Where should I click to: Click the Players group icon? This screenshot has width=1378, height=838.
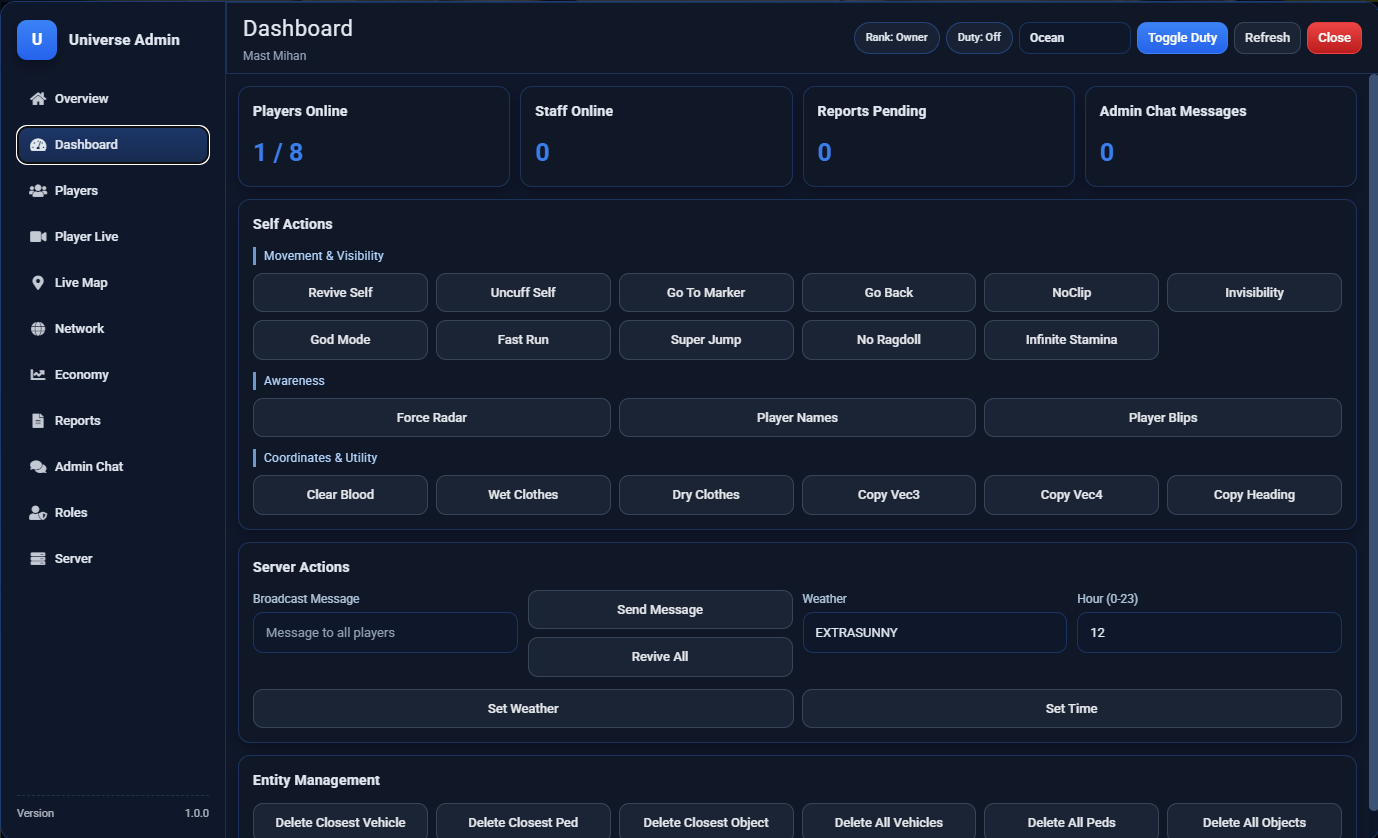click(38, 191)
